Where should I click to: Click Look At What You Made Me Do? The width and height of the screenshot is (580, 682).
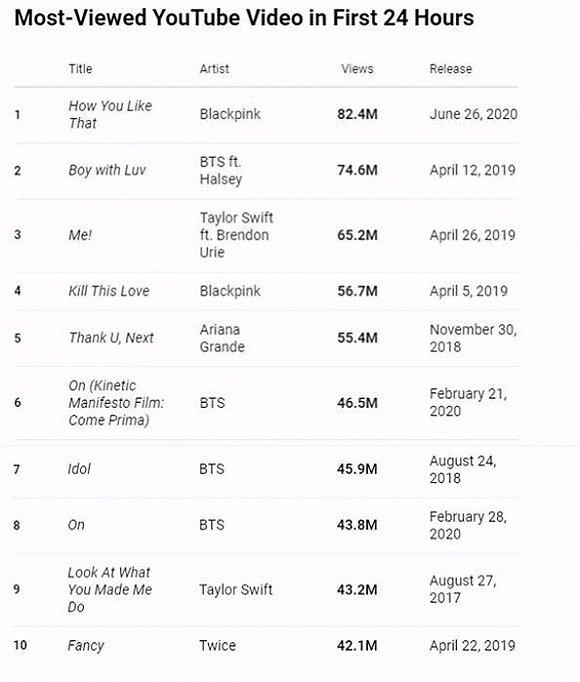click(110, 589)
